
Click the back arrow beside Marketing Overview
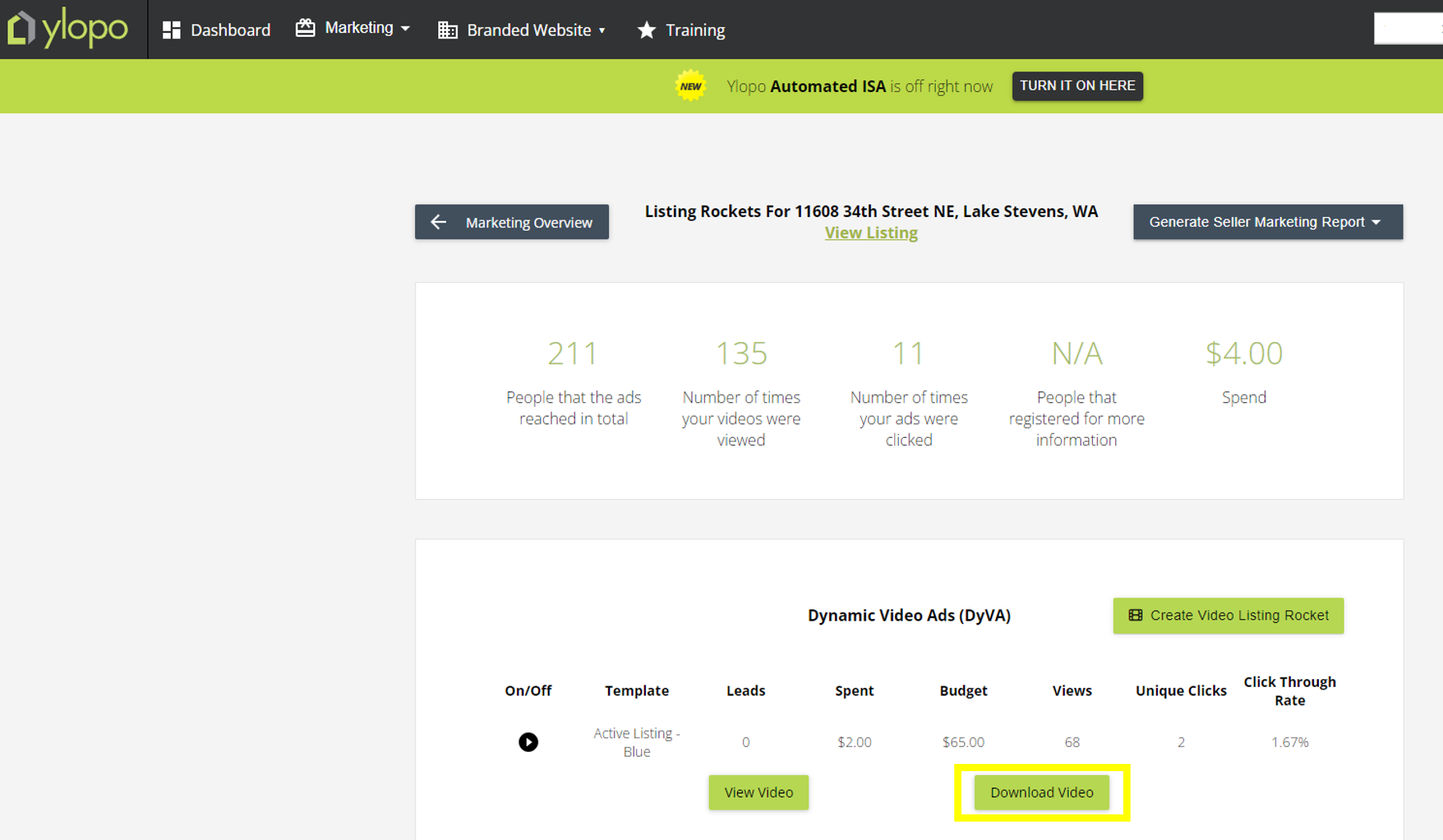point(438,222)
